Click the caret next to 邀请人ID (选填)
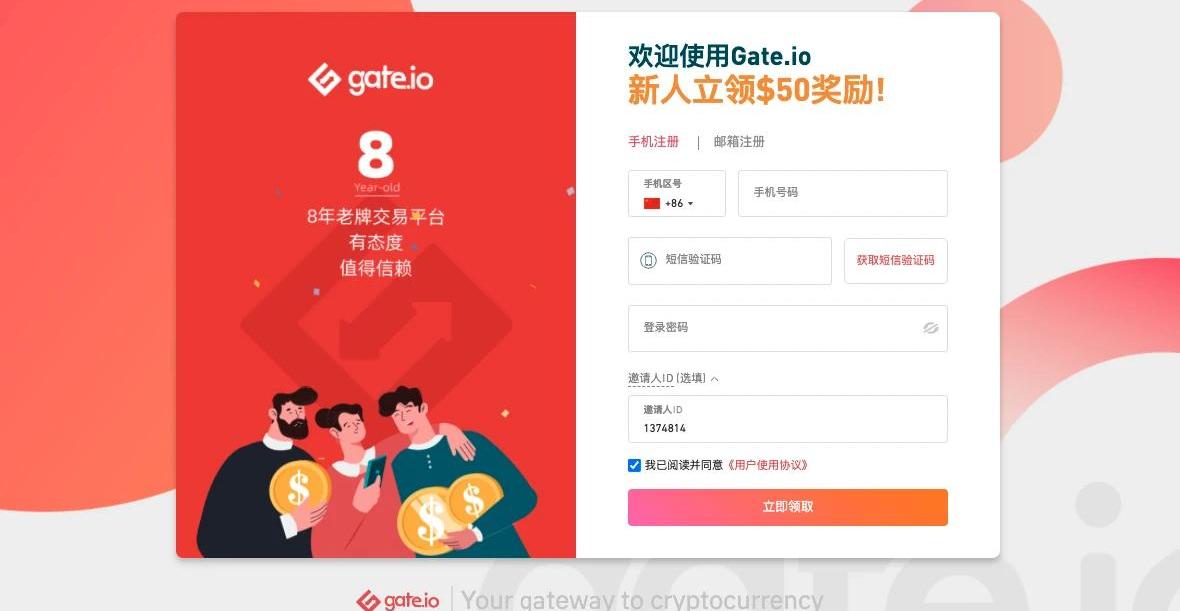This screenshot has height=611, width=1180. point(714,378)
